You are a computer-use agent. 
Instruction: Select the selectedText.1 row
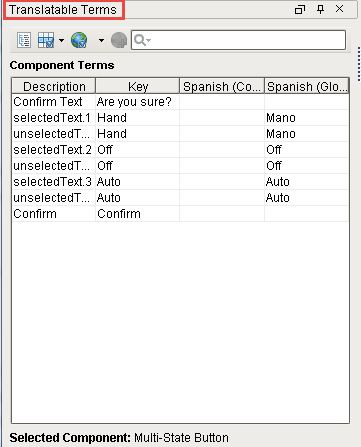pyautogui.click(x=180, y=118)
